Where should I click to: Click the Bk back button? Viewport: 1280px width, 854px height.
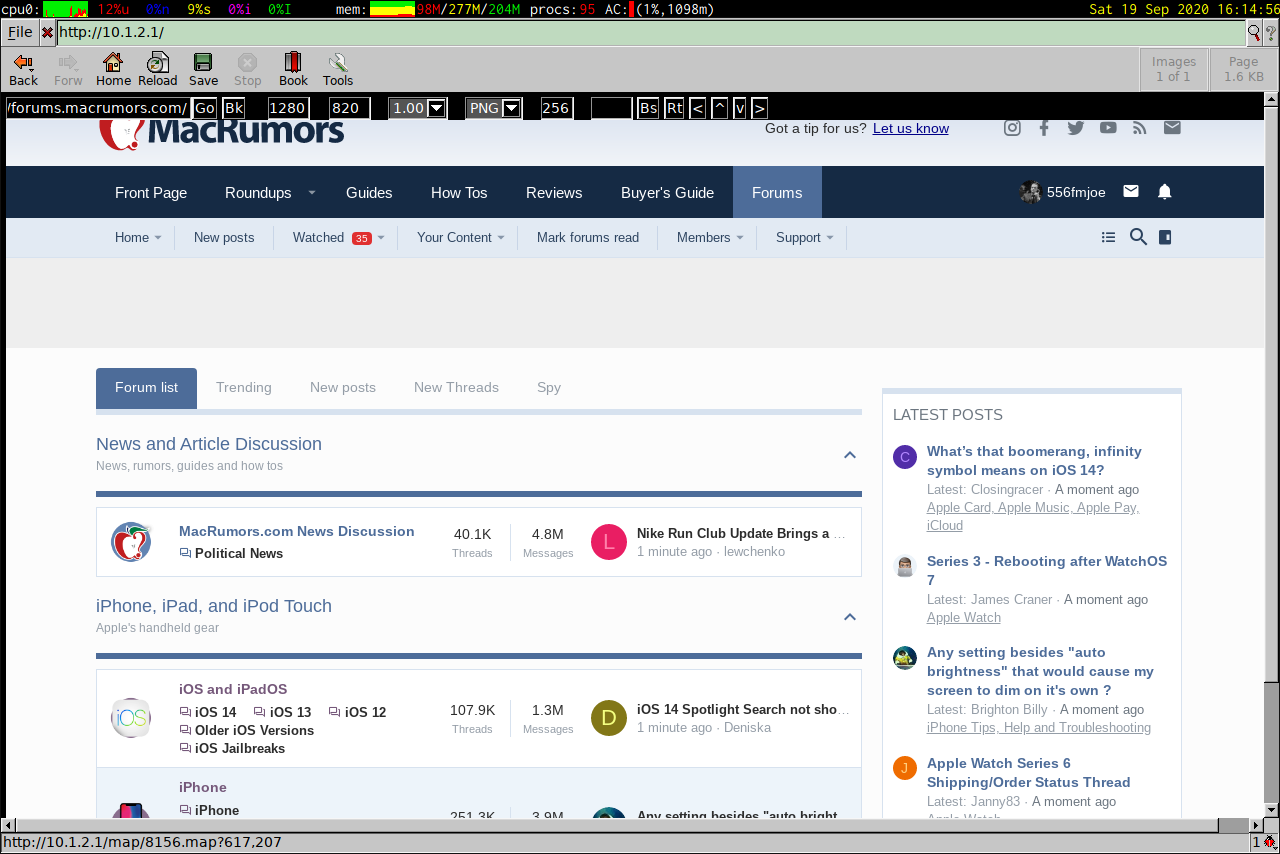tap(233, 108)
